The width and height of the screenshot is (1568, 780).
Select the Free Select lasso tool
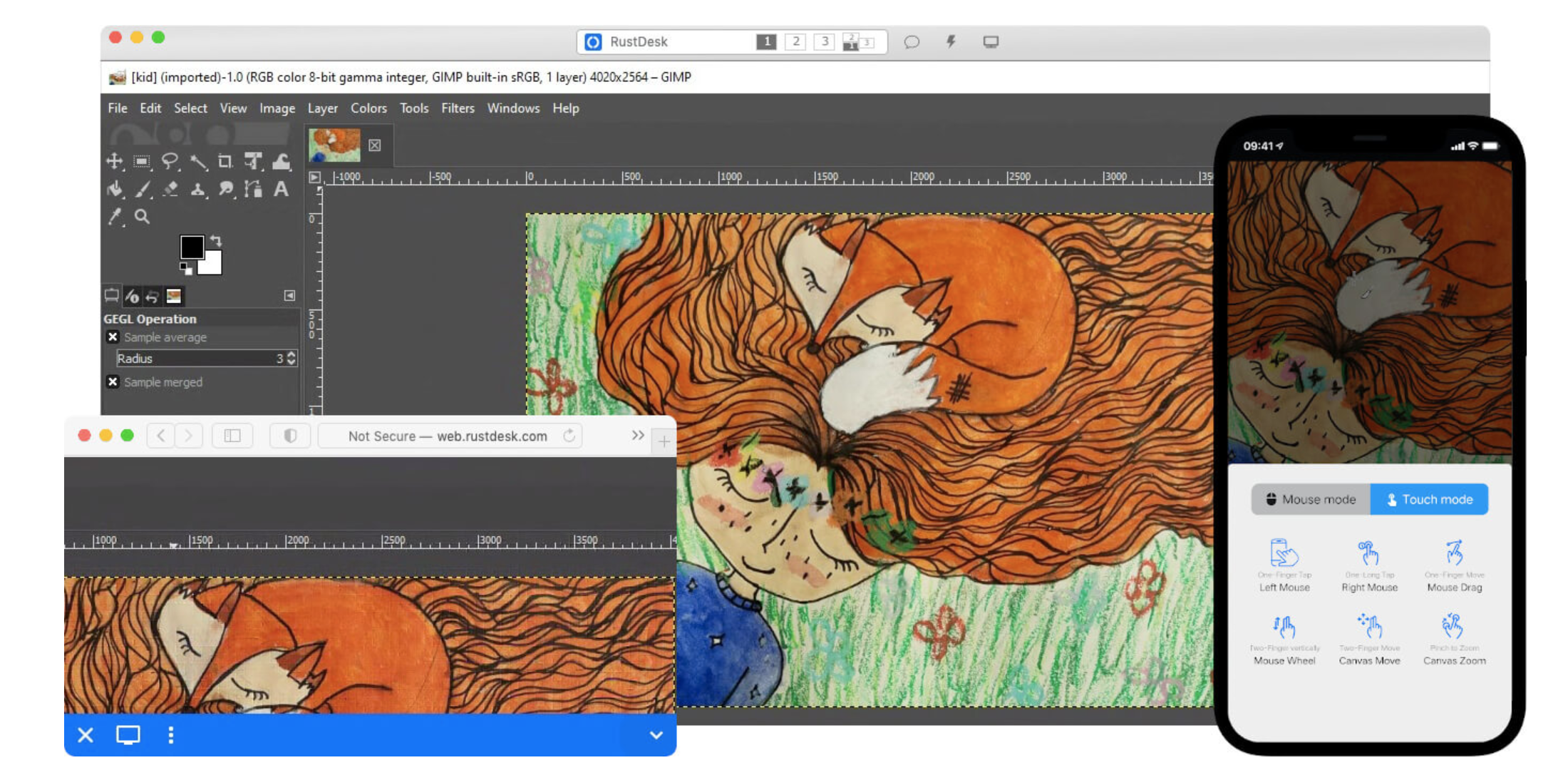coord(170,161)
